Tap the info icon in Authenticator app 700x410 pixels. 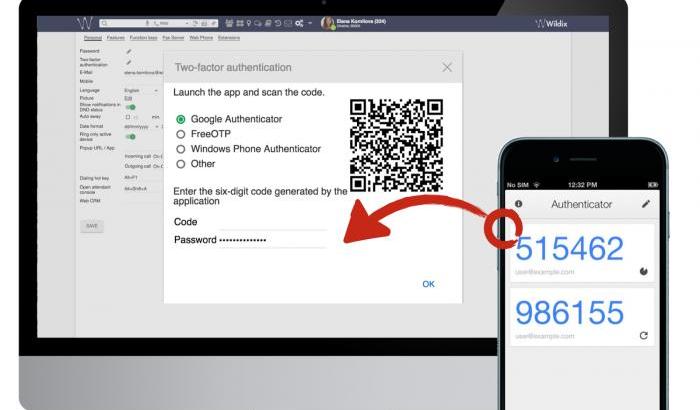coord(518,204)
